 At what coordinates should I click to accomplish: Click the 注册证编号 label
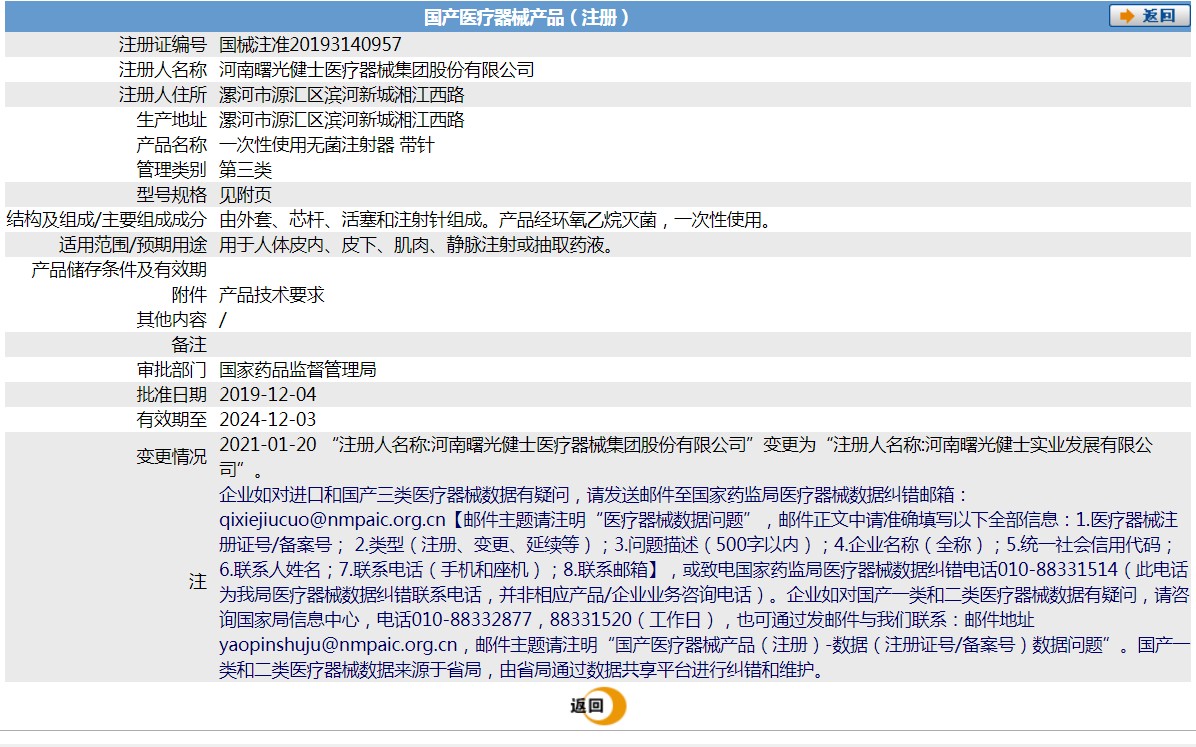(162, 44)
